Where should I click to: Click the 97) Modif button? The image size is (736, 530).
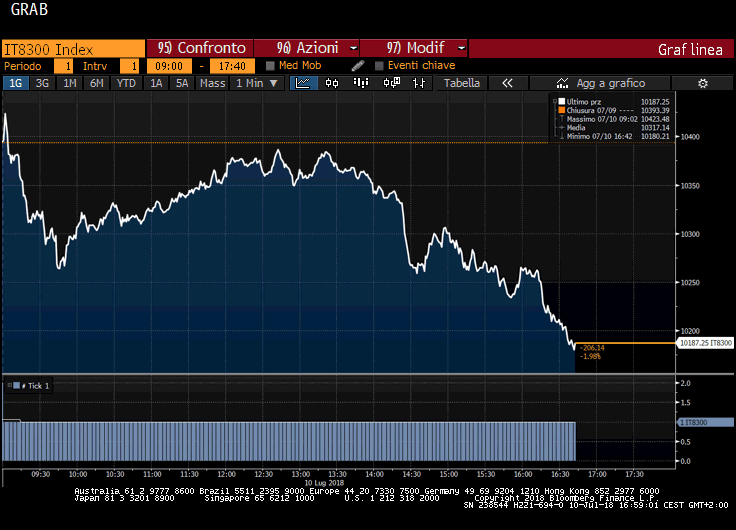click(414, 48)
